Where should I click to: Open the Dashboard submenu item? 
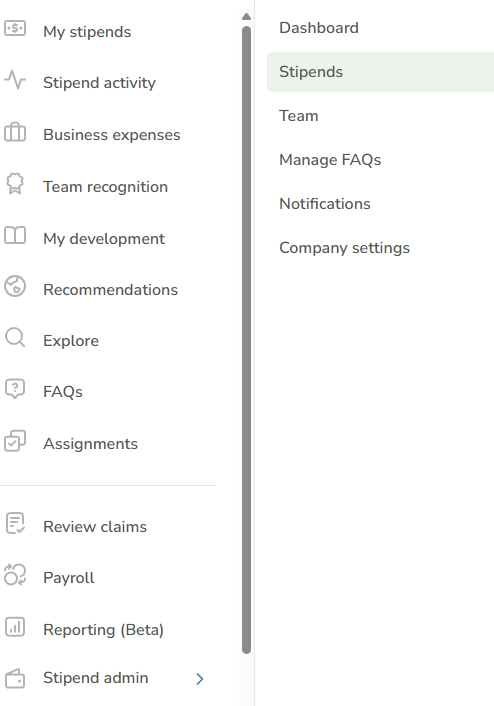(319, 28)
